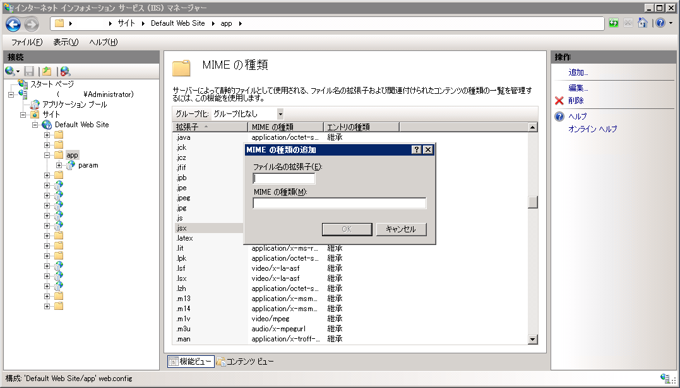Select the アプリケーション プール icon
The image size is (680, 388).
tap(35, 104)
